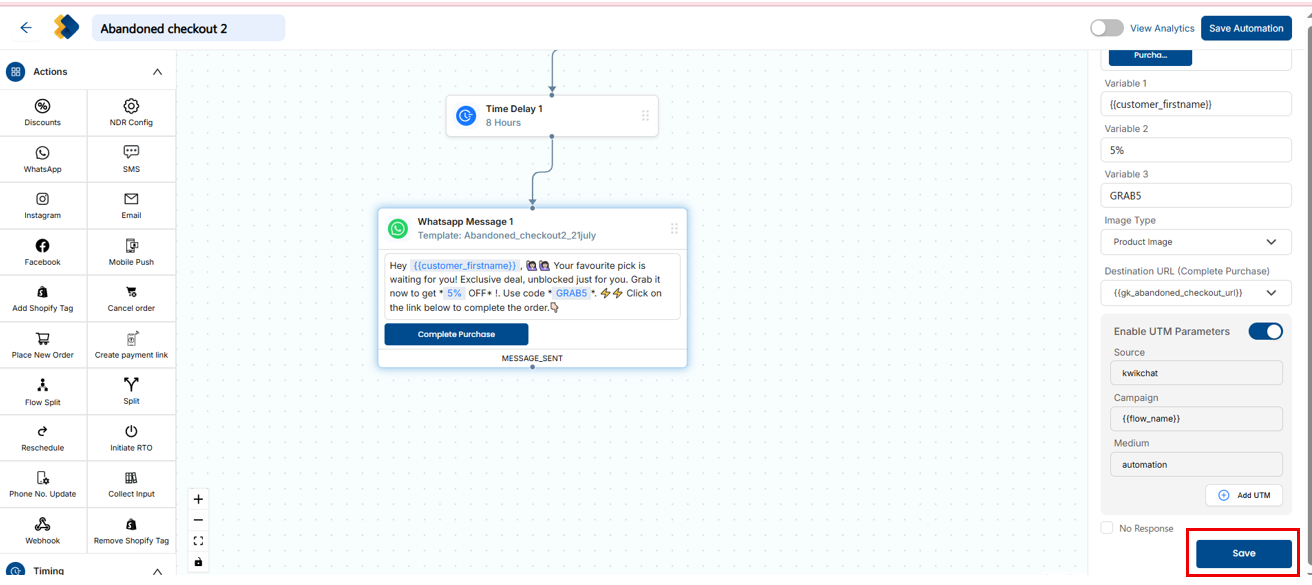This screenshot has height=585, width=1312.
Task: Toggle the canvas lock icon
Action: pos(198,562)
